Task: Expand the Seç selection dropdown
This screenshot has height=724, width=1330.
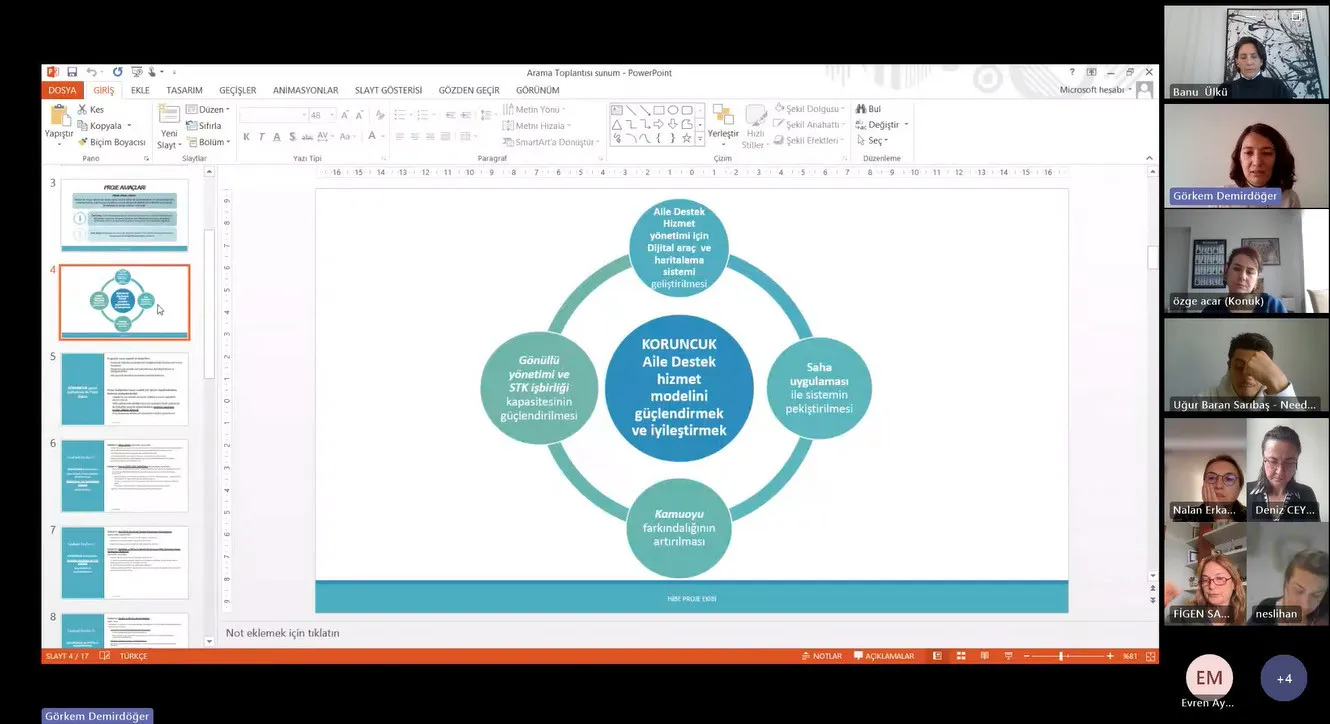Action: click(874, 141)
